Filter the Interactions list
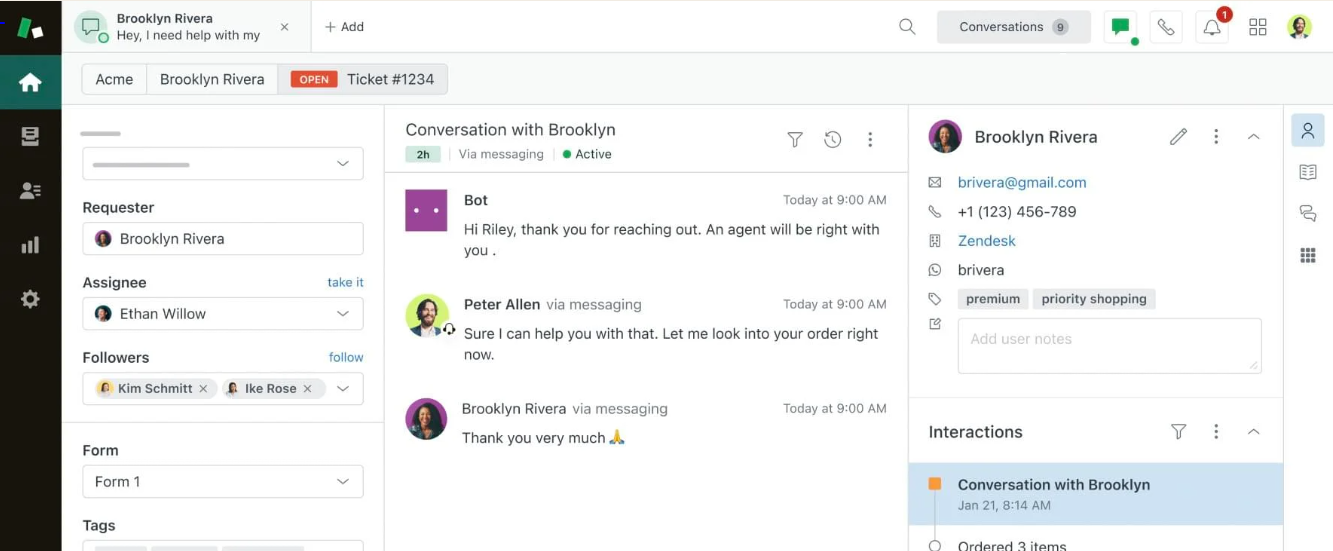The image size is (1333, 551). point(1178,432)
